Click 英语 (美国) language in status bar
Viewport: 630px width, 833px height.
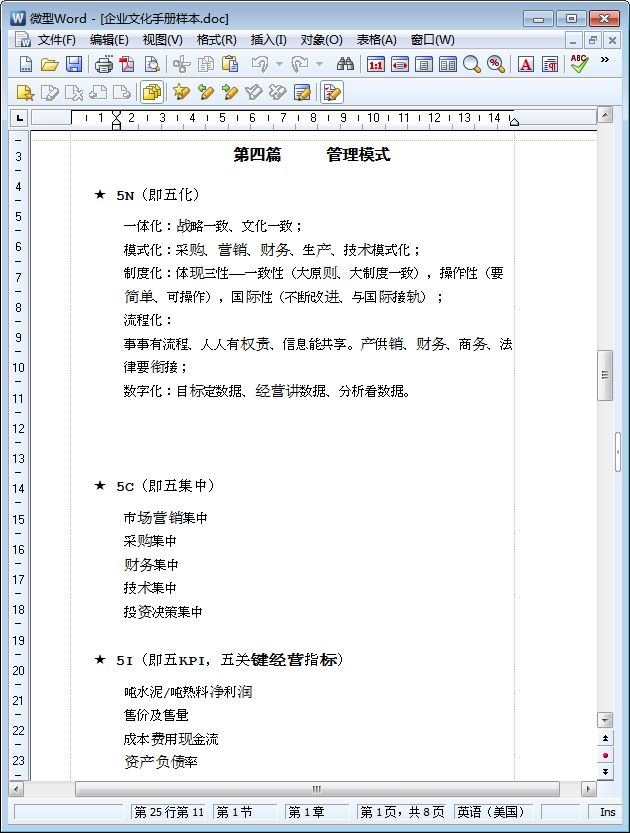pos(490,812)
